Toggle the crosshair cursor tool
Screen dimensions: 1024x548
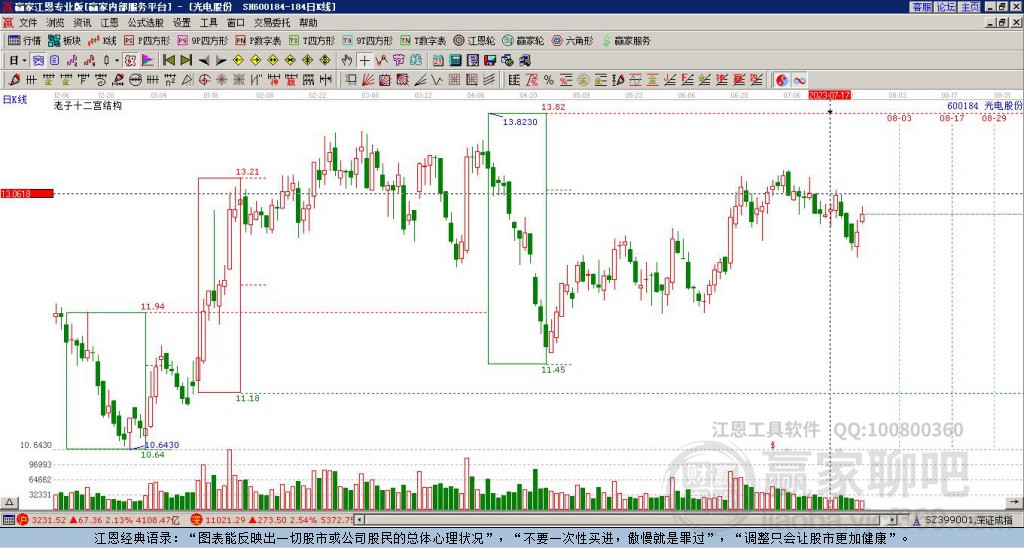pyautogui.click(x=364, y=60)
